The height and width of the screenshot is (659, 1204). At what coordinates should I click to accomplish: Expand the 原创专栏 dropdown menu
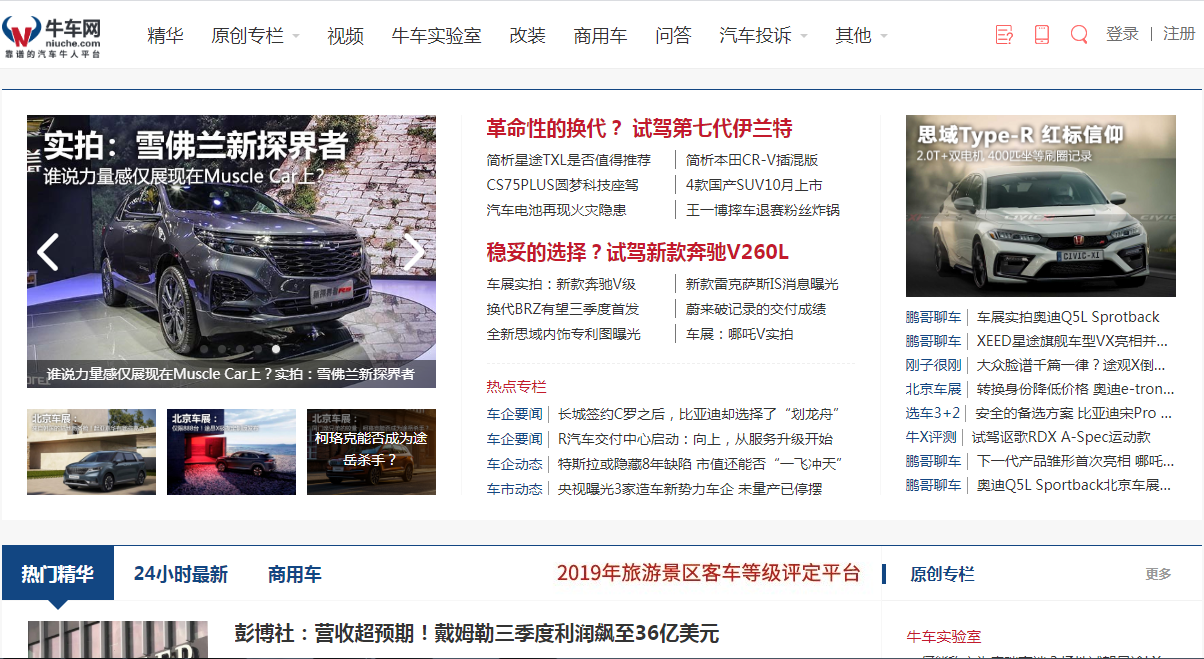coord(255,36)
